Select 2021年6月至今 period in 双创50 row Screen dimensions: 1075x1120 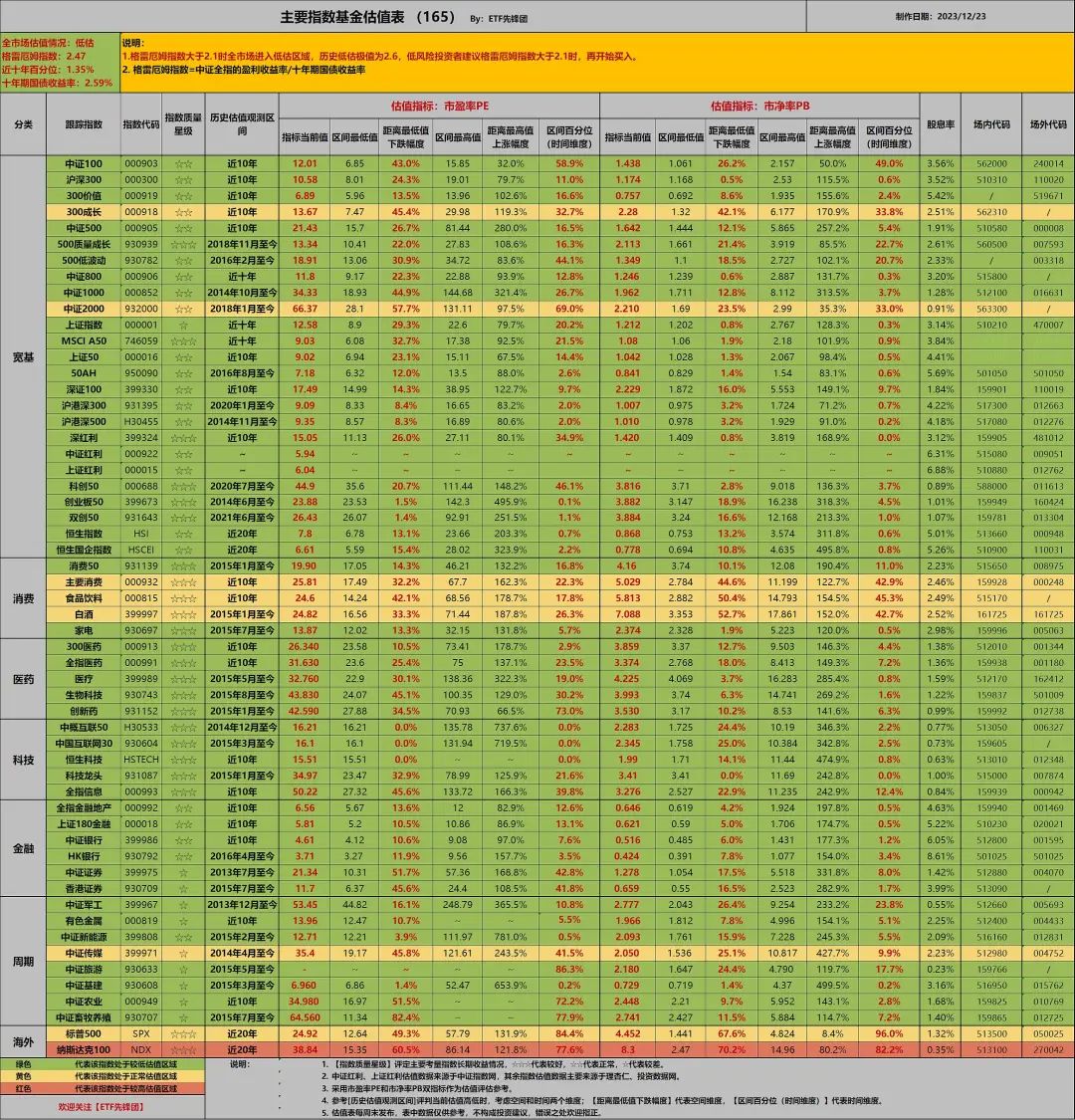coord(242,518)
